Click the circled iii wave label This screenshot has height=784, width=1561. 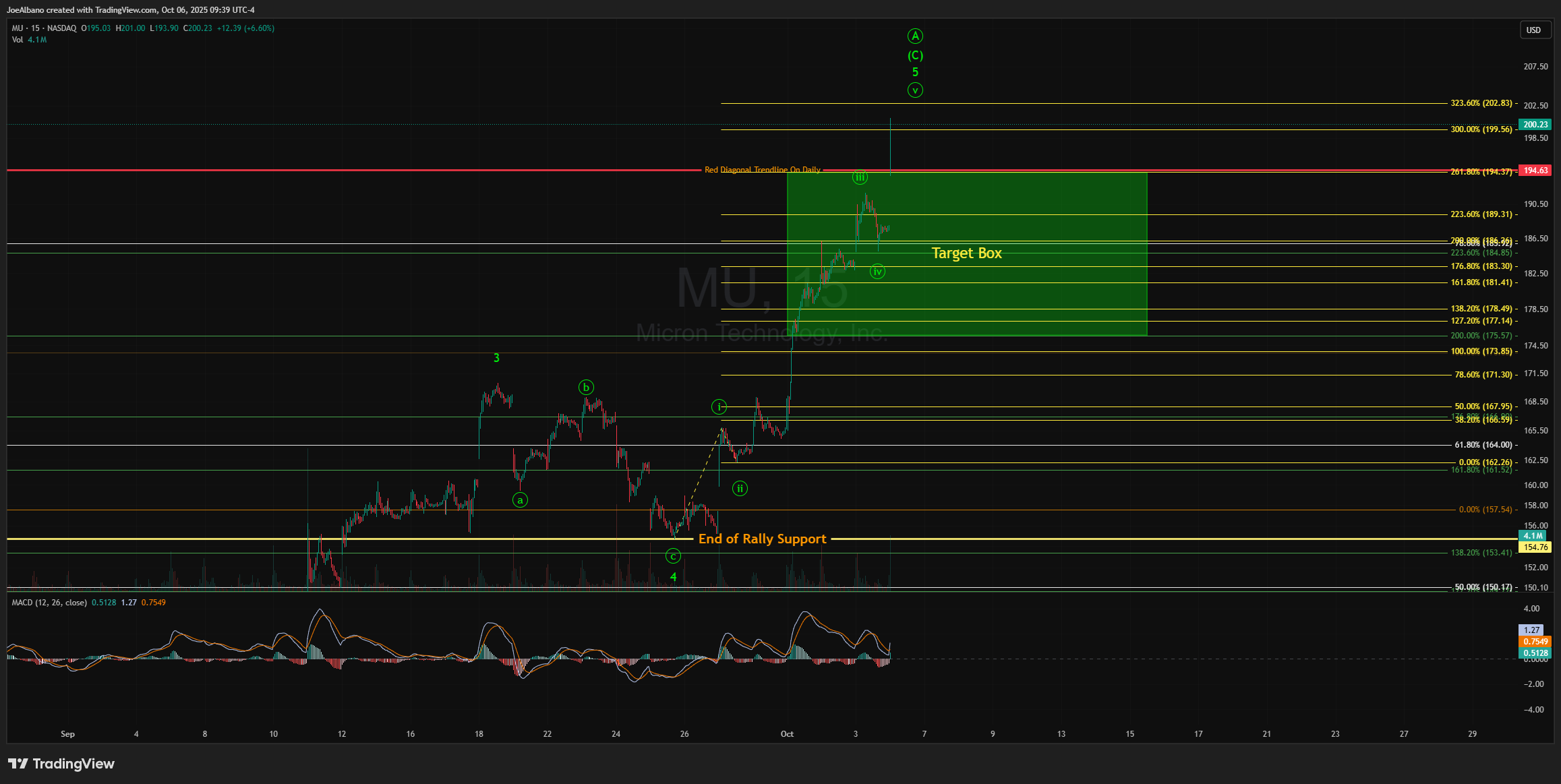click(x=860, y=177)
